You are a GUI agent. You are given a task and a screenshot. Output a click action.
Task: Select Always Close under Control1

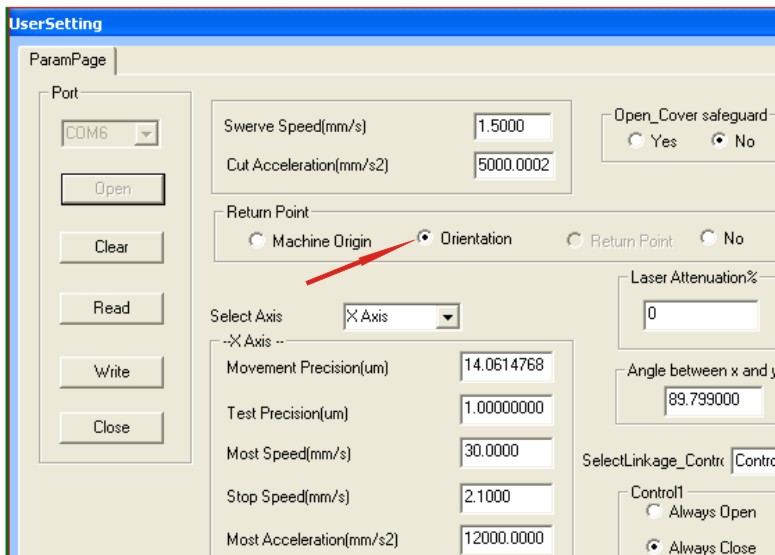tap(654, 547)
